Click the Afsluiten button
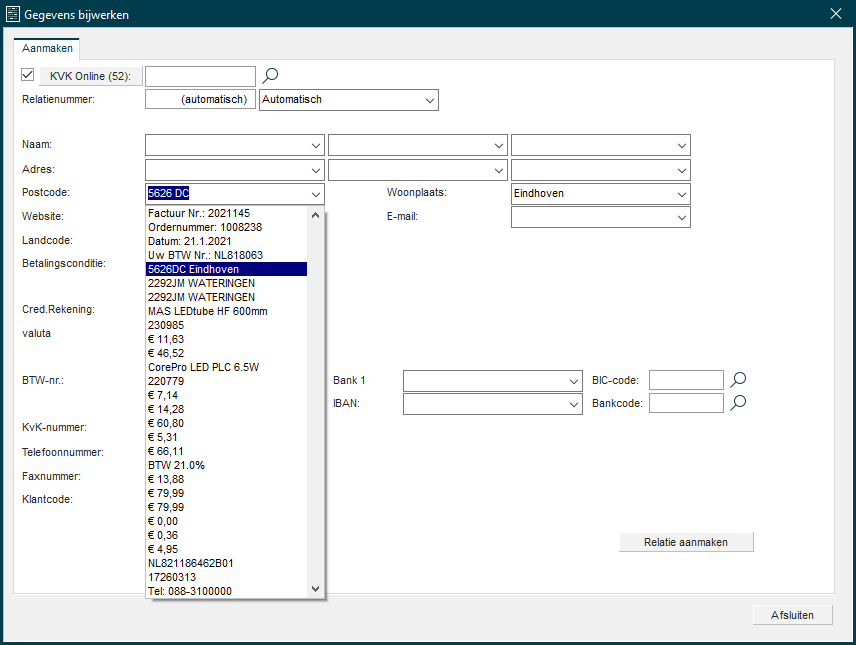This screenshot has height=645, width=856. click(792, 615)
